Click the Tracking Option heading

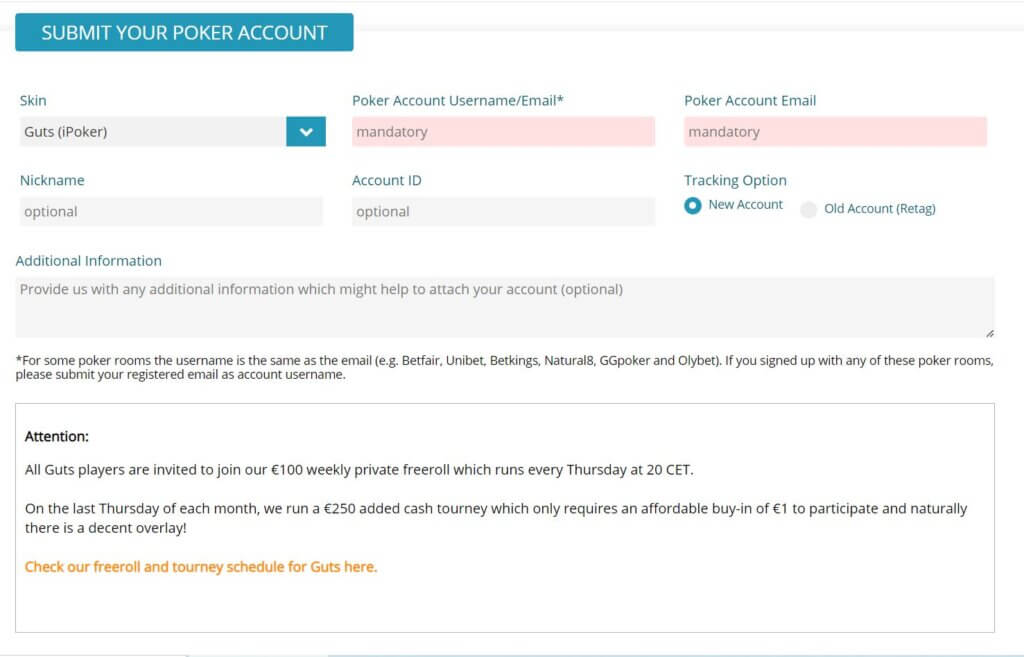pos(735,181)
